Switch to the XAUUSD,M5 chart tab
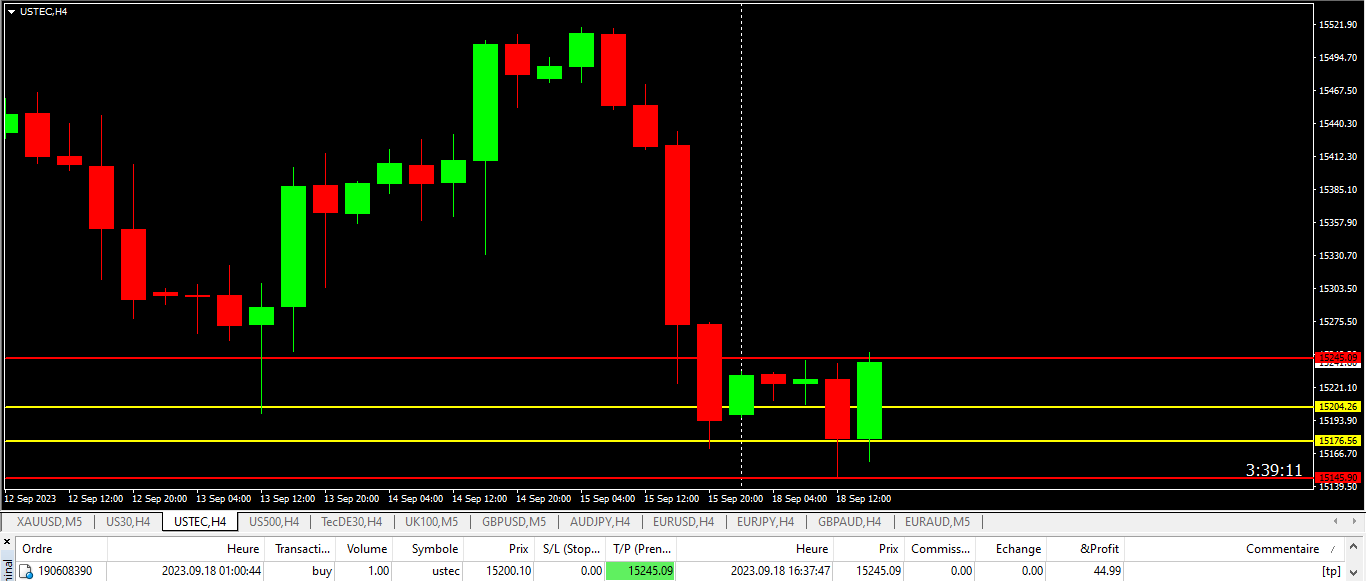 click(49, 521)
